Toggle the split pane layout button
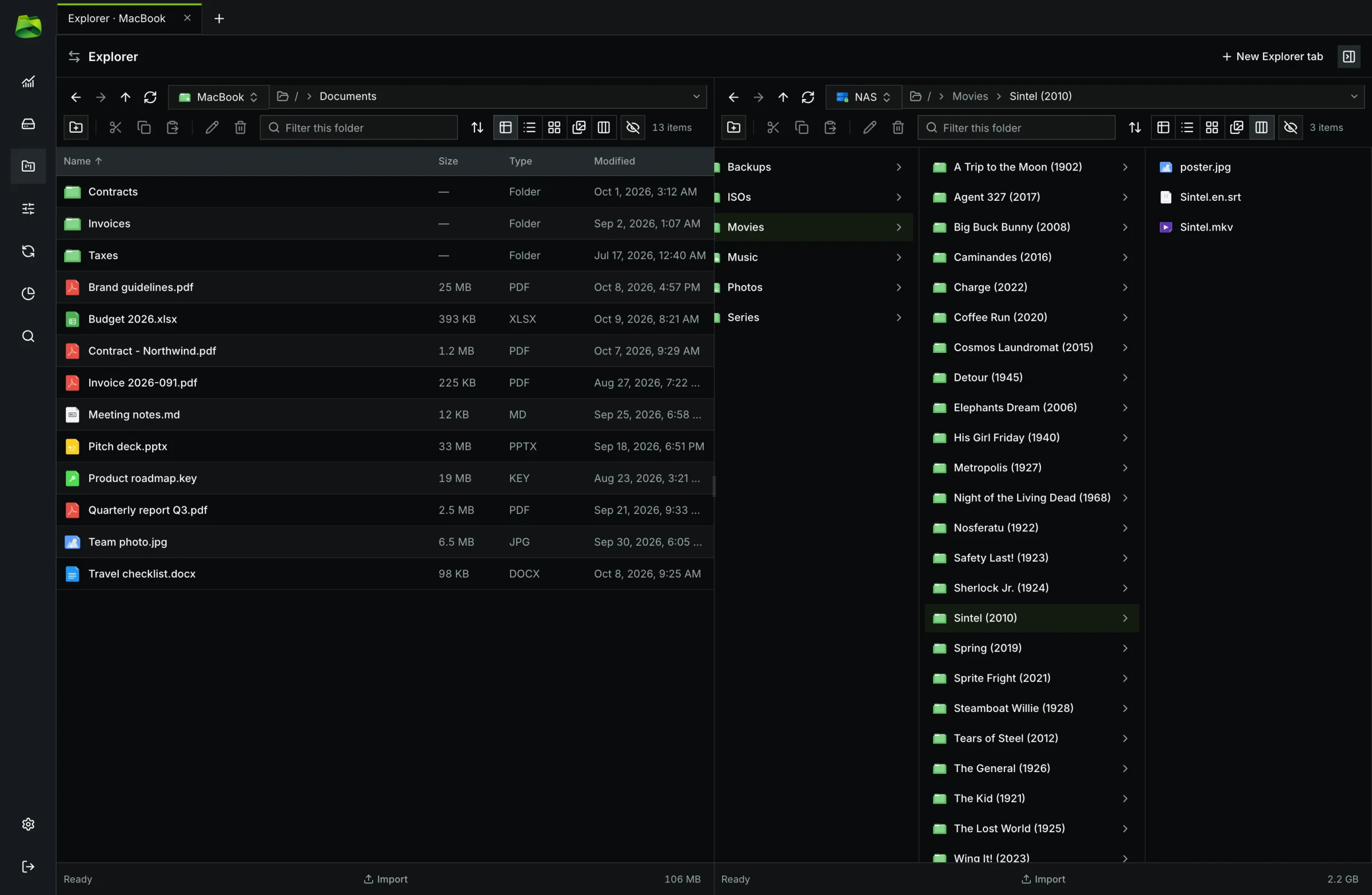Screen dimensions: 1372x895 click(x=1349, y=57)
